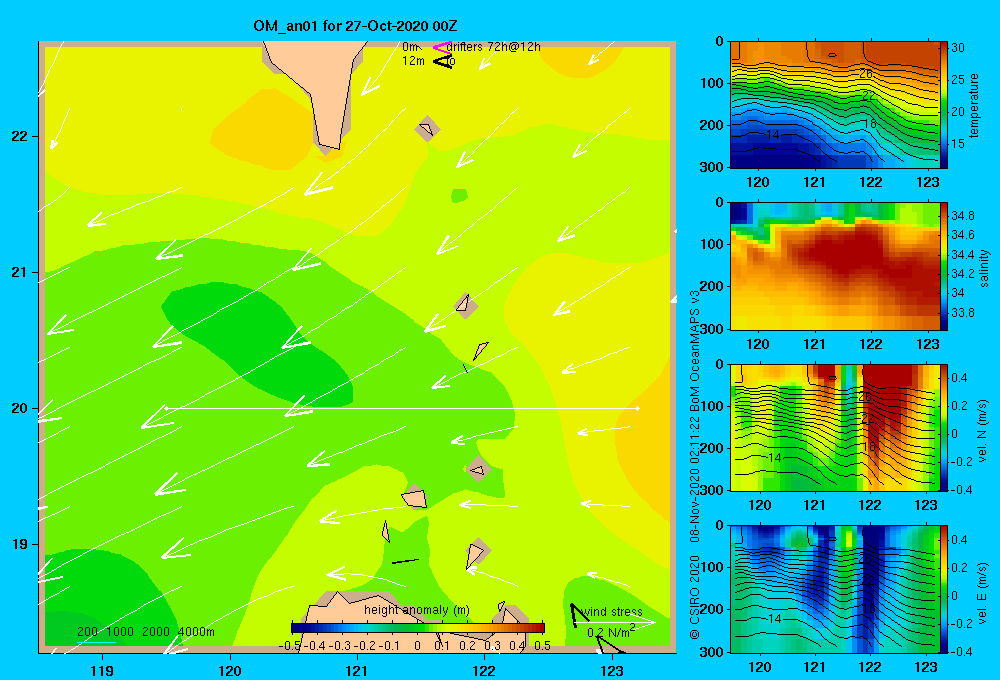Click latitude label 19 on main map
The width and height of the screenshot is (1000, 680).
tap(20, 544)
